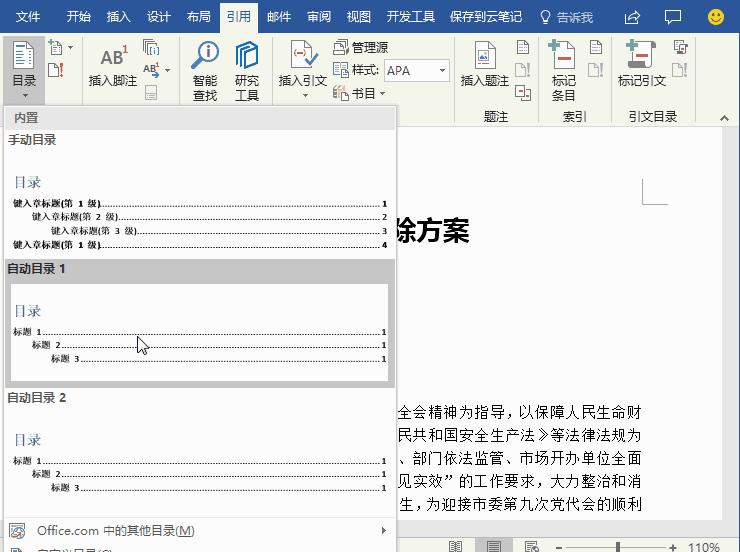Insert the 自动目录 2 table preview
Viewport: 740px width, 552px height.
point(200,452)
